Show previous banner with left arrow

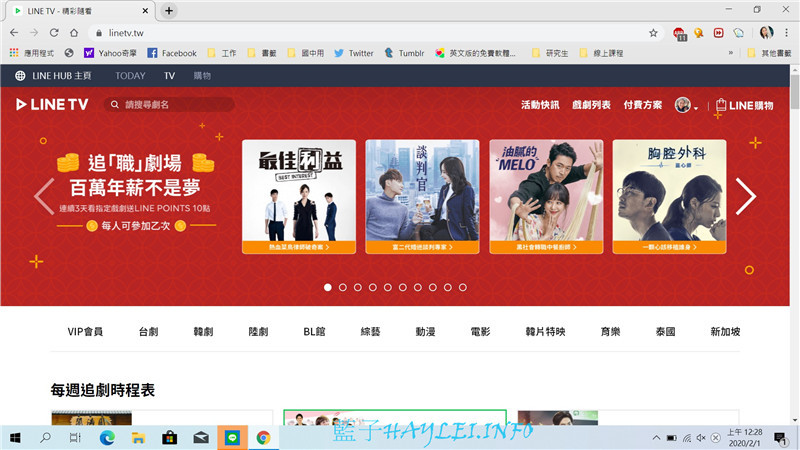[44, 196]
